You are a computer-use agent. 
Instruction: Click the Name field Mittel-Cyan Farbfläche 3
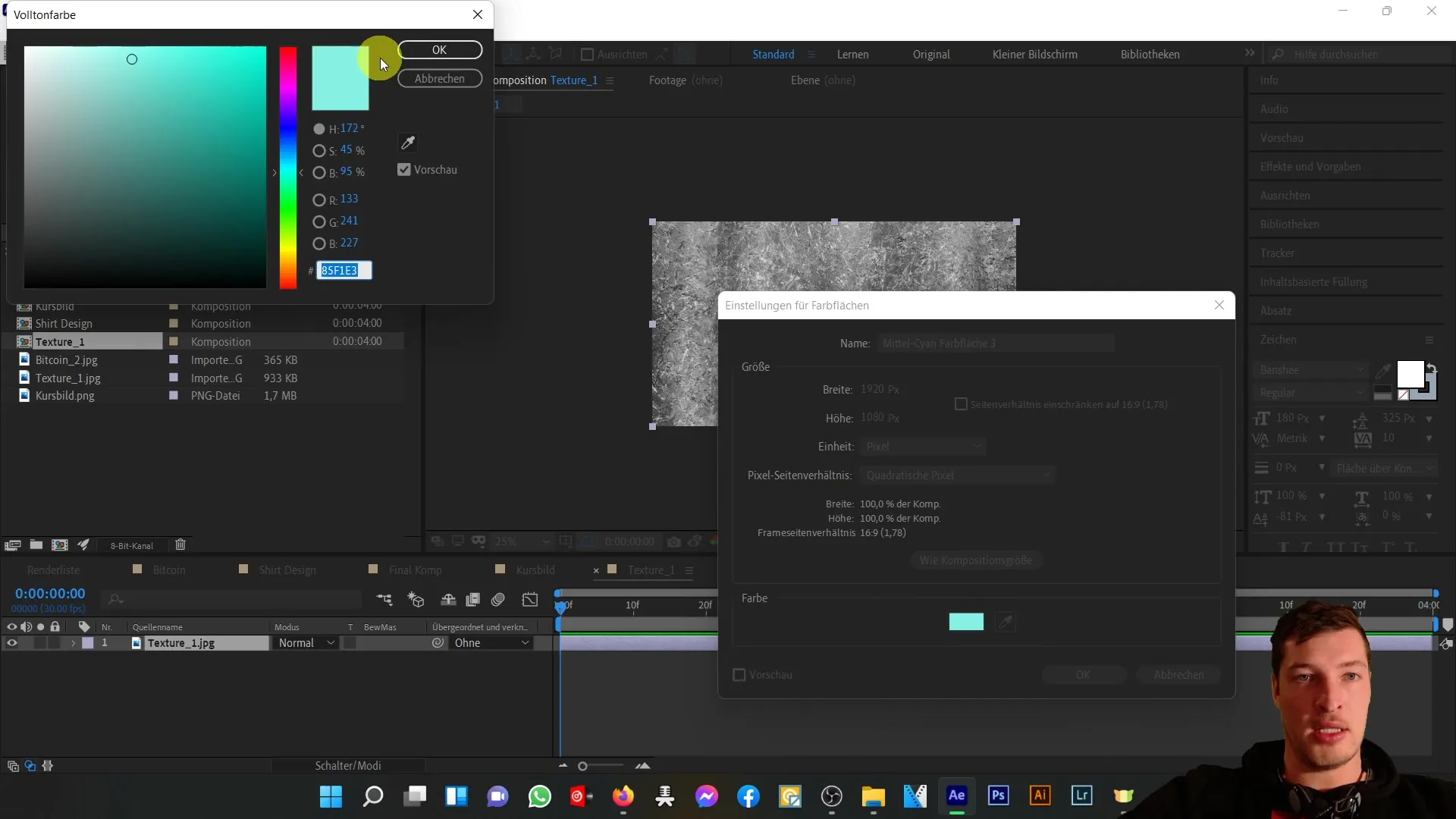[996, 344]
